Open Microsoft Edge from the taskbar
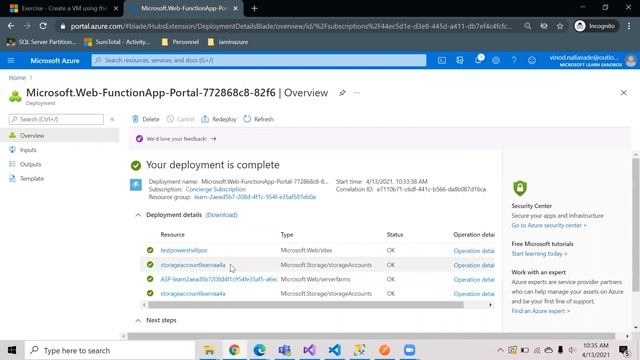Viewport: 640px width, 360px height. point(259,350)
